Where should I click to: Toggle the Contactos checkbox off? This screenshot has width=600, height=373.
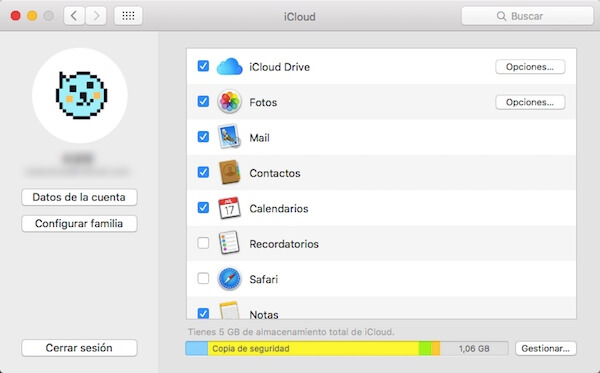tap(203, 172)
